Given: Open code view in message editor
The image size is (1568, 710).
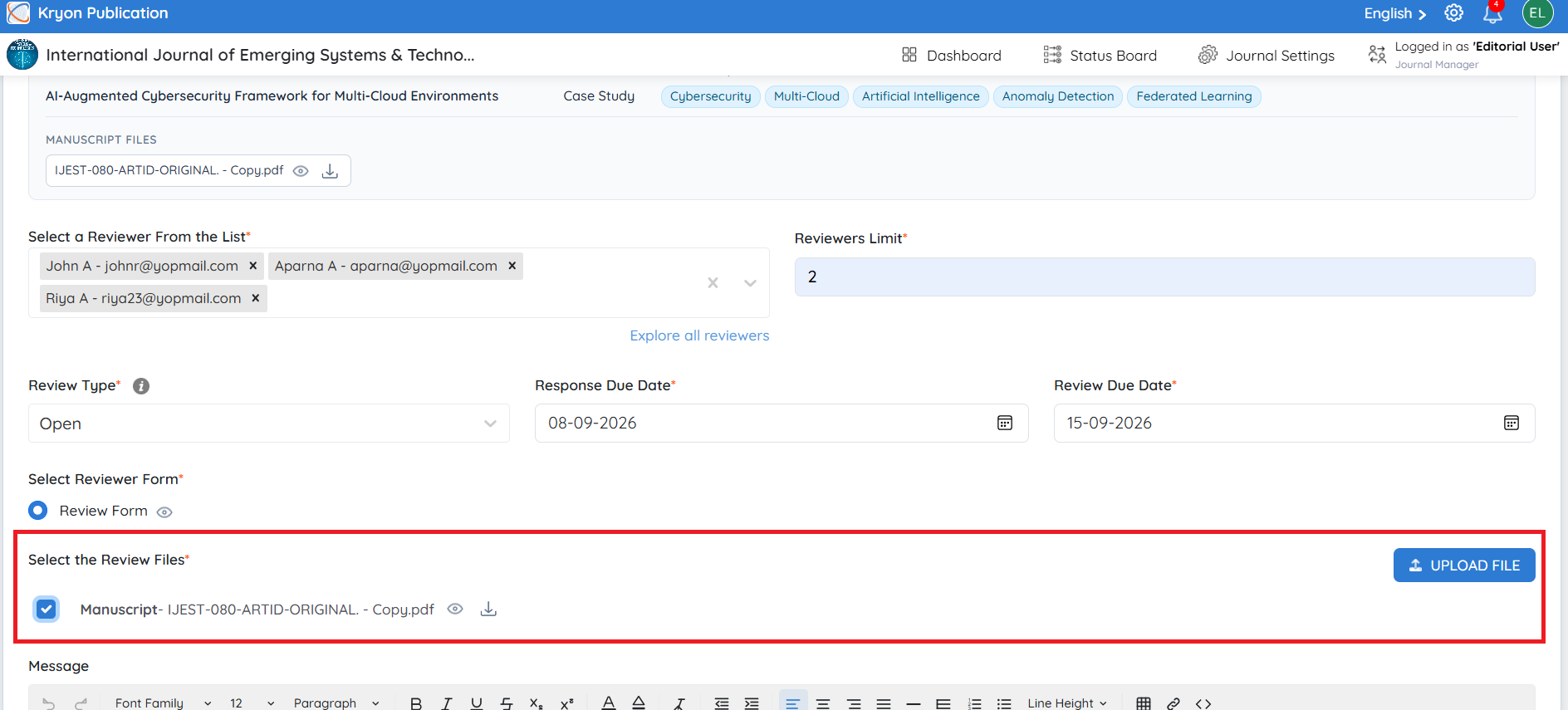Looking at the screenshot, I should tap(1203, 703).
